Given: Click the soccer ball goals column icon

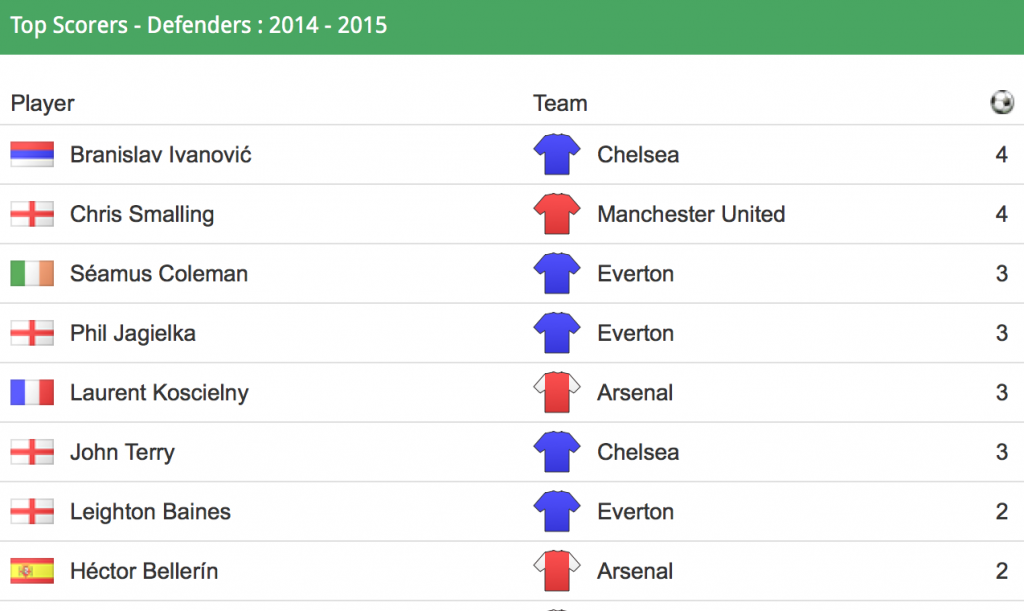Looking at the screenshot, I should pyautogui.click(x=1002, y=102).
